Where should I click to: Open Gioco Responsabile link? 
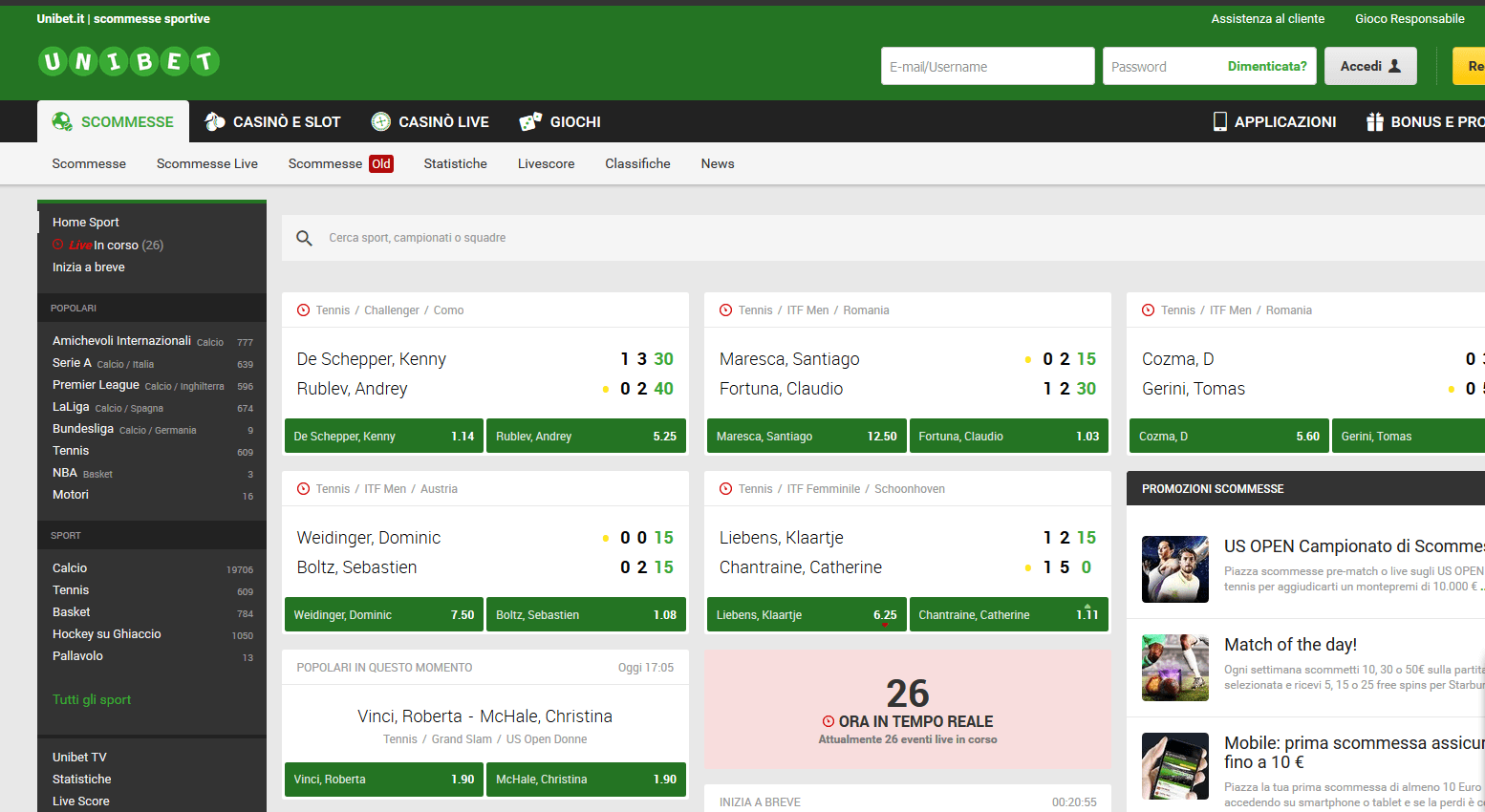point(1410,18)
